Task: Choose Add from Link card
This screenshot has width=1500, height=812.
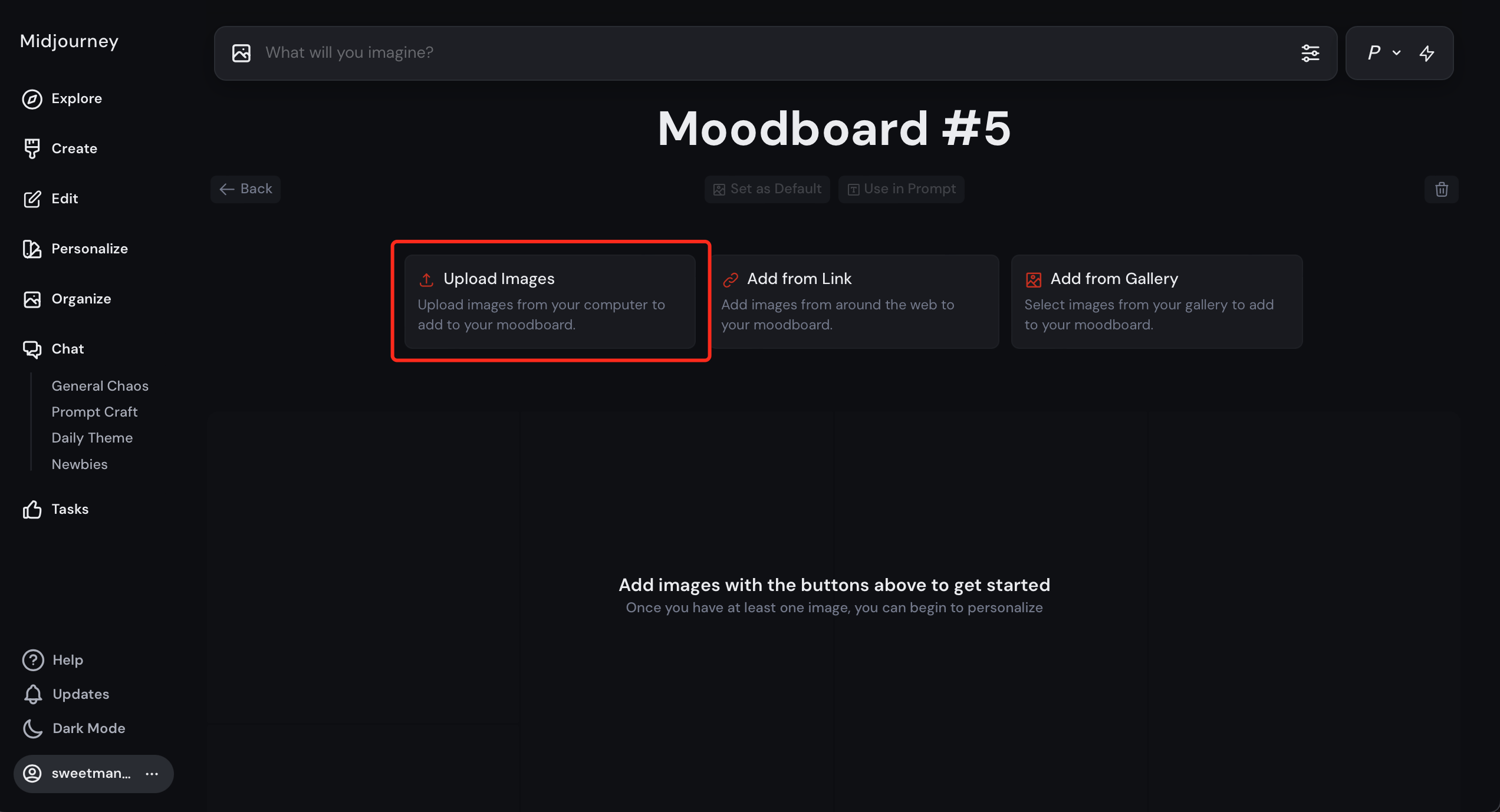Action: pos(854,301)
